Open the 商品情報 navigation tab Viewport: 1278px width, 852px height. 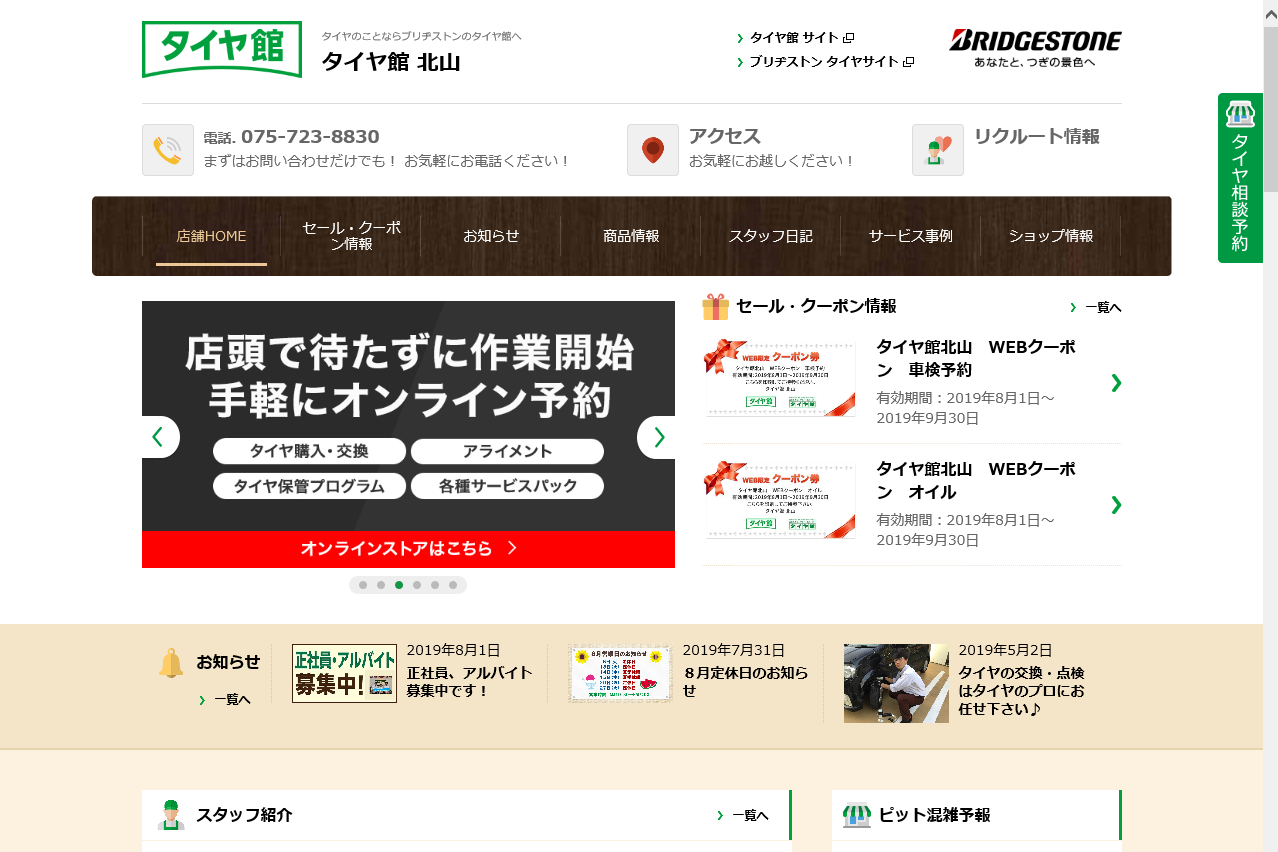630,236
